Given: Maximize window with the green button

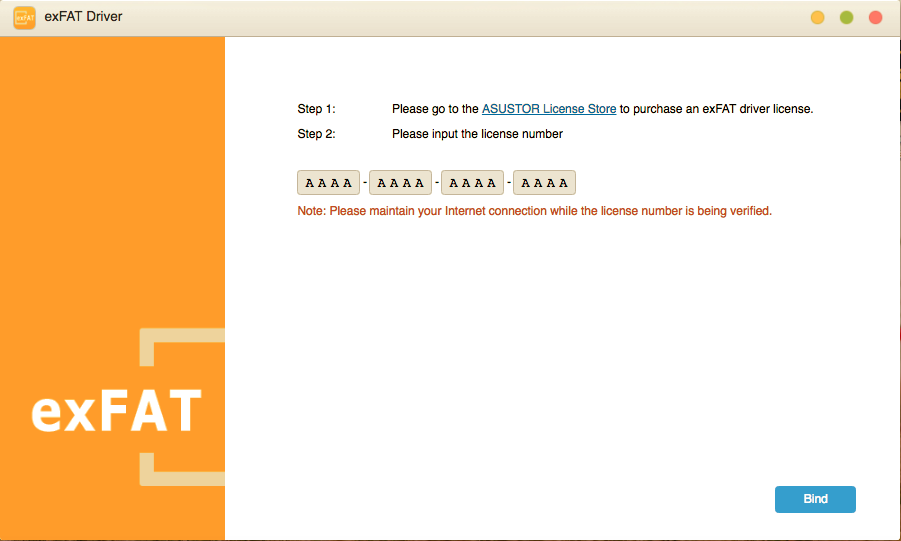Looking at the screenshot, I should (846, 18).
